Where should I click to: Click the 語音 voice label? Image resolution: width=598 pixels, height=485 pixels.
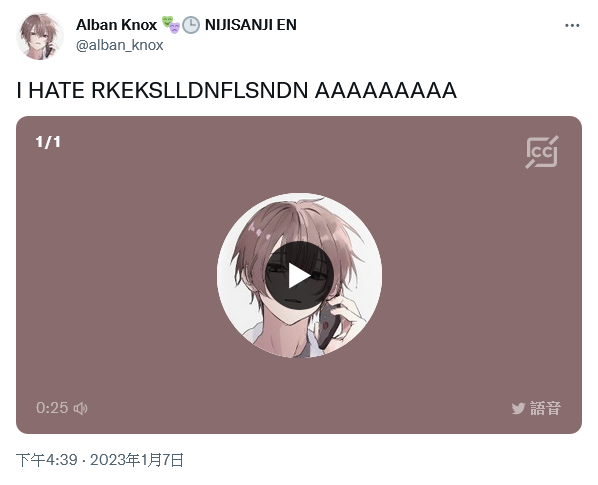click(545, 408)
